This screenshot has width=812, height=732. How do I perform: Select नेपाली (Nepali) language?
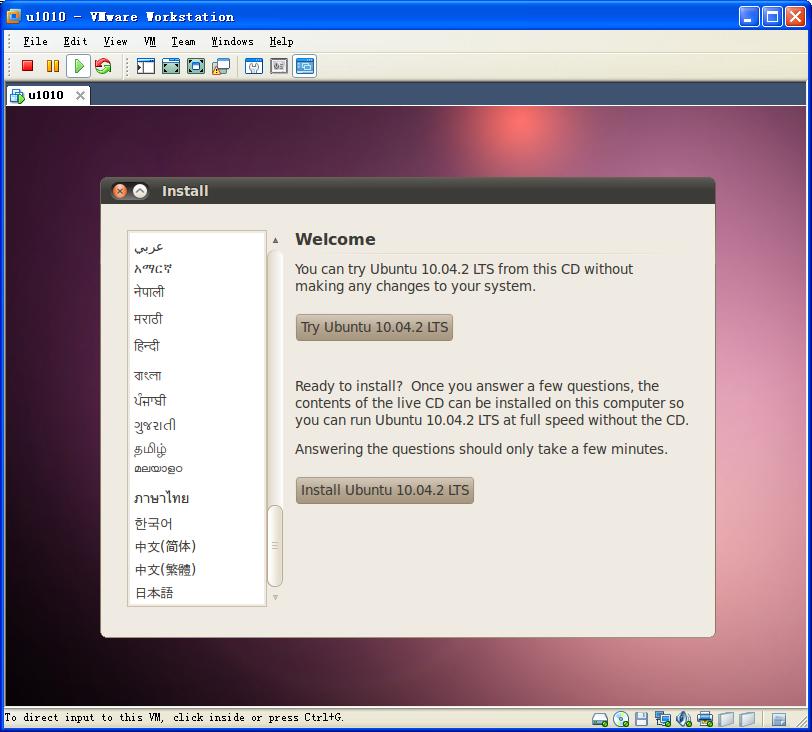(197, 292)
